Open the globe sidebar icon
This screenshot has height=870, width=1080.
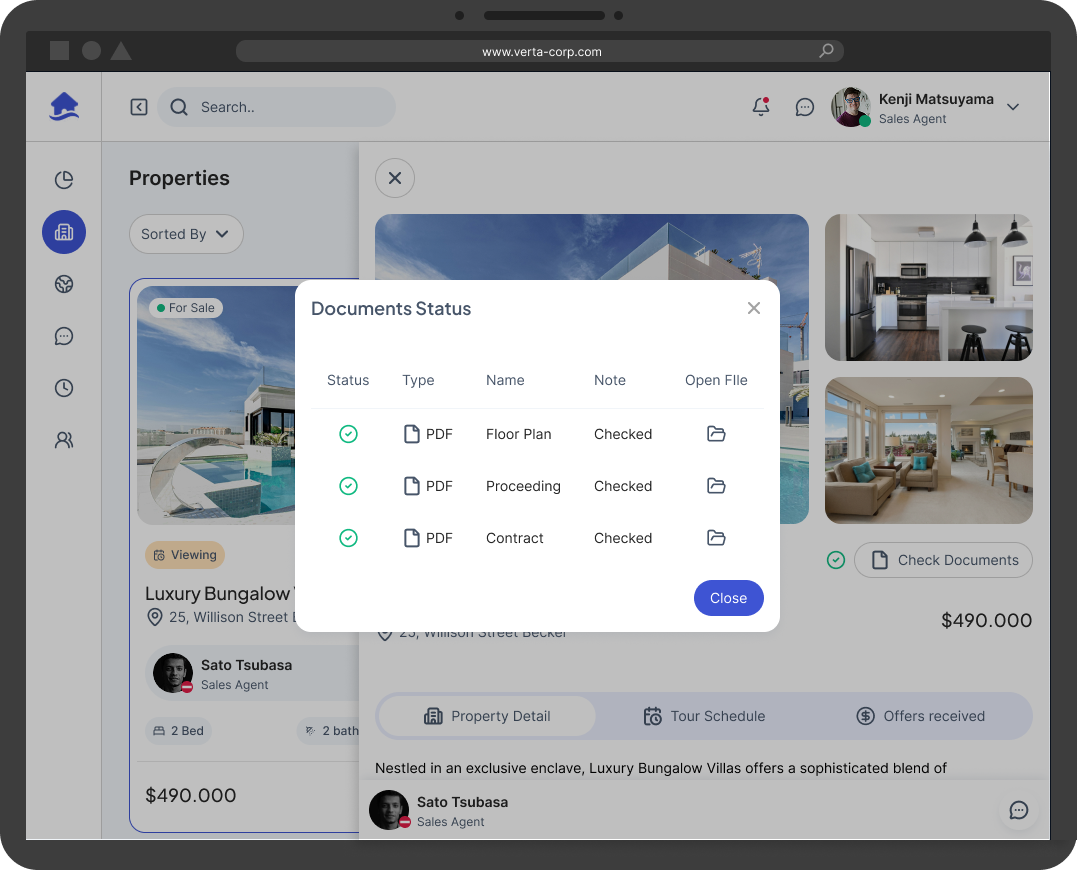tap(64, 284)
